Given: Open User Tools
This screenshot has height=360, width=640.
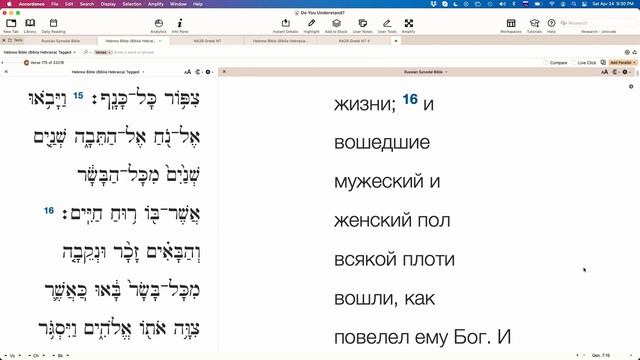Looking at the screenshot, I should tap(387, 25).
